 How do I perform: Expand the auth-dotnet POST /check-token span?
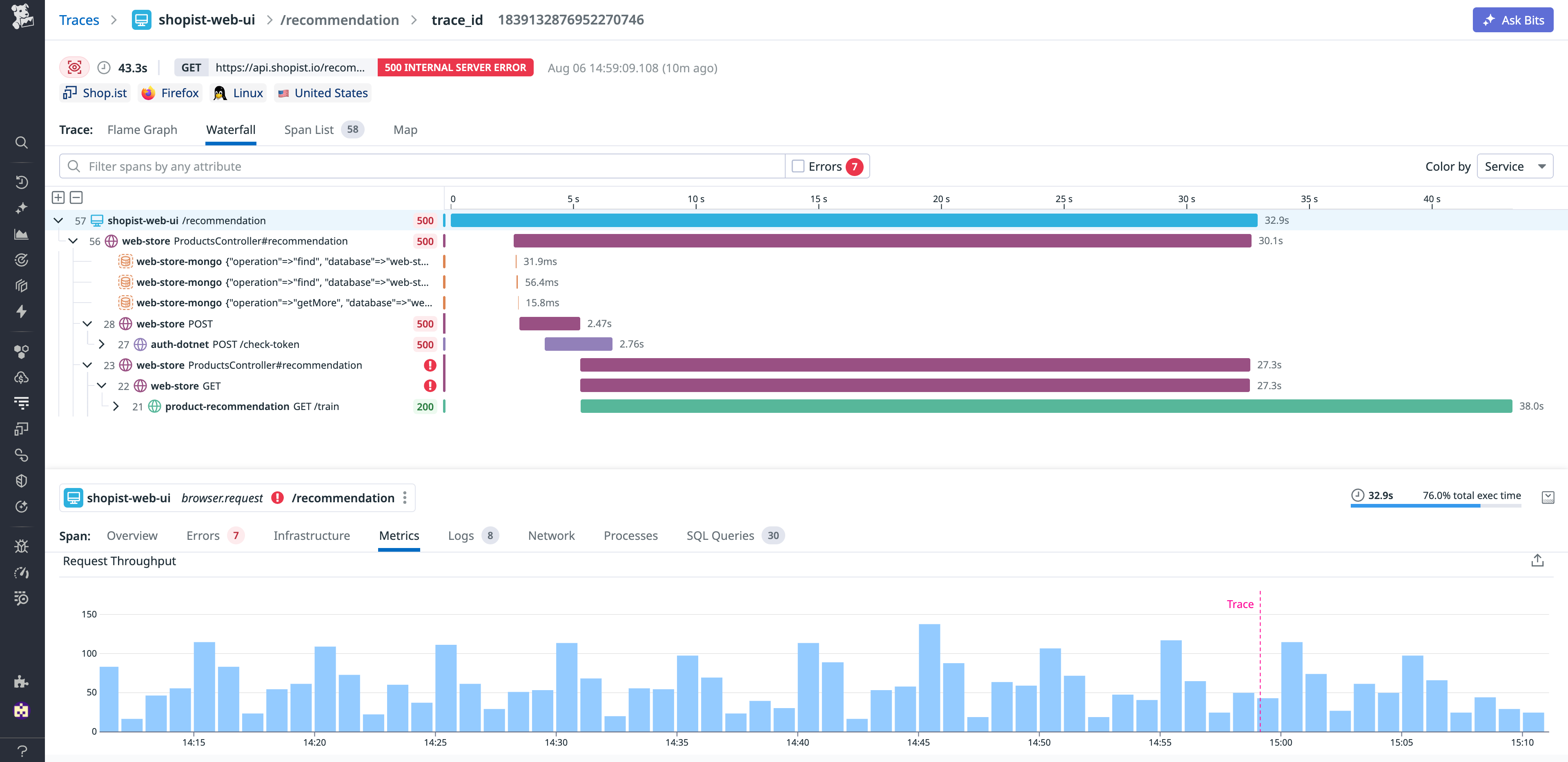[102, 344]
